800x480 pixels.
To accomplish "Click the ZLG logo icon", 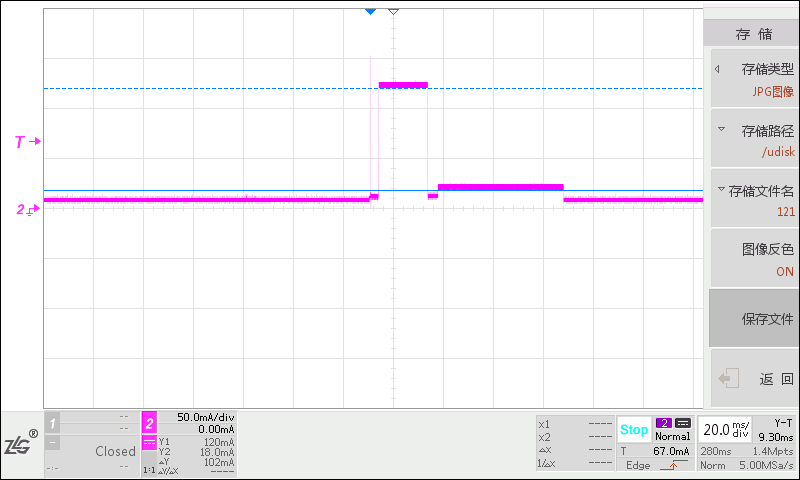I will click(x=20, y=445).
